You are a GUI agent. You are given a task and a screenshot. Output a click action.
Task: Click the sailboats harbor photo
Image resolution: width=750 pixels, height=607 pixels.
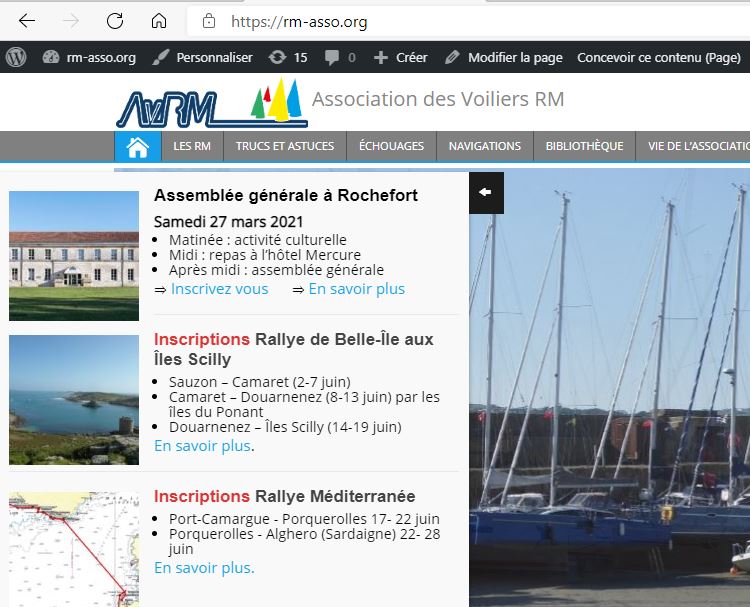[609, 387]
